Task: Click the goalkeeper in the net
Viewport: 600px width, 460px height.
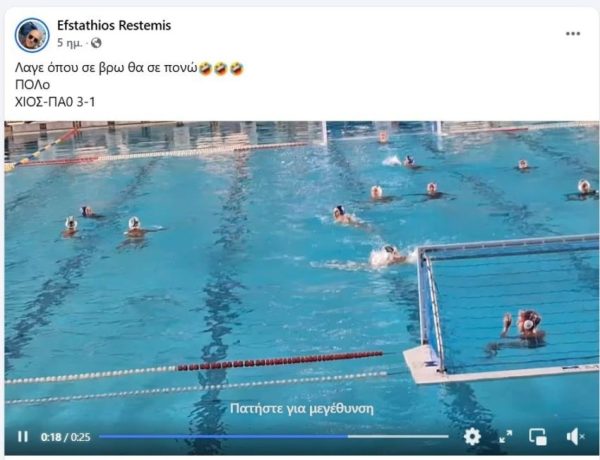Action: coord(522,329)
